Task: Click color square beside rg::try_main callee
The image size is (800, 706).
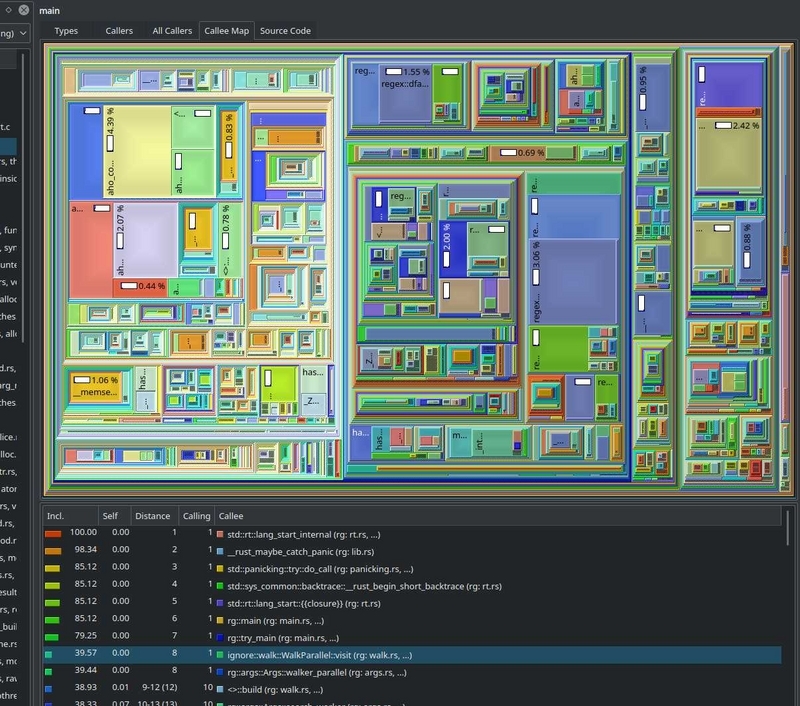Action: pyautogui.click(x=220, y=638)
